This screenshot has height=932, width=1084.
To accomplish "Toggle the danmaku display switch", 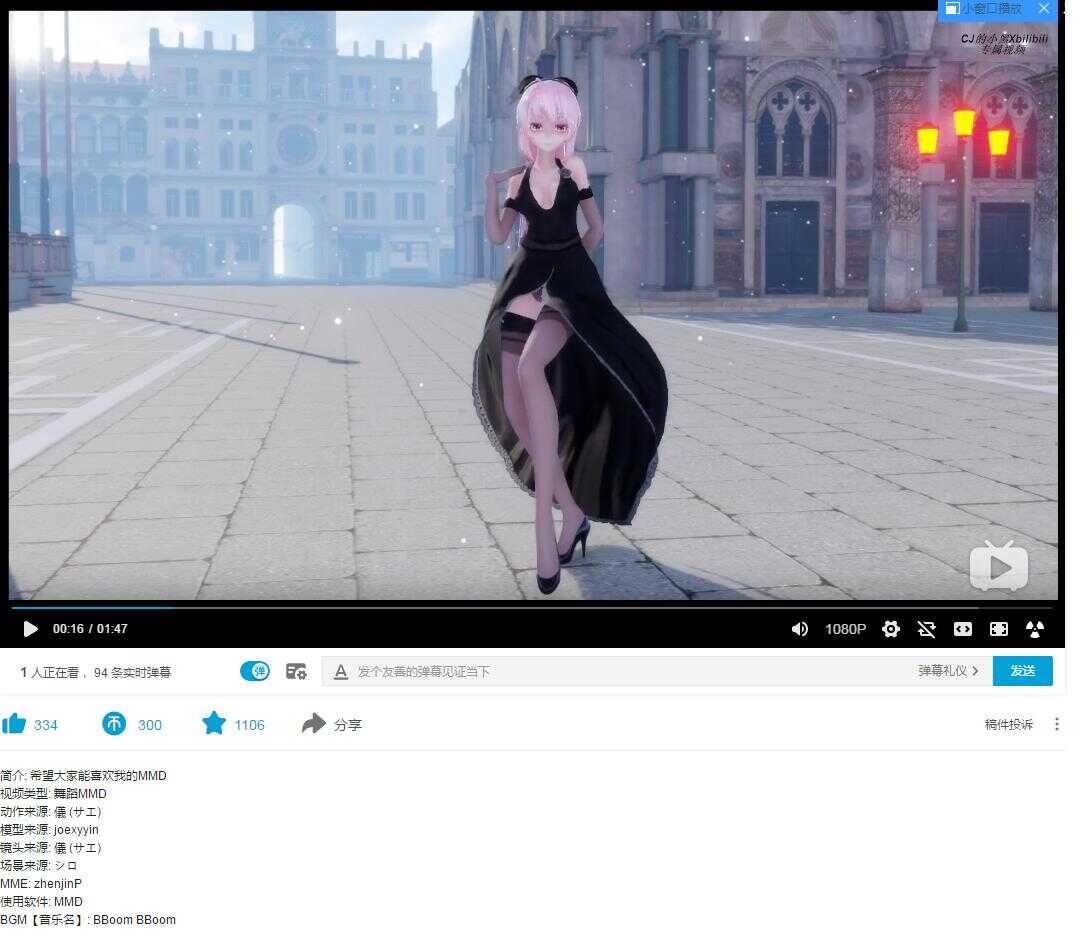I will click(x=255, y=671).
